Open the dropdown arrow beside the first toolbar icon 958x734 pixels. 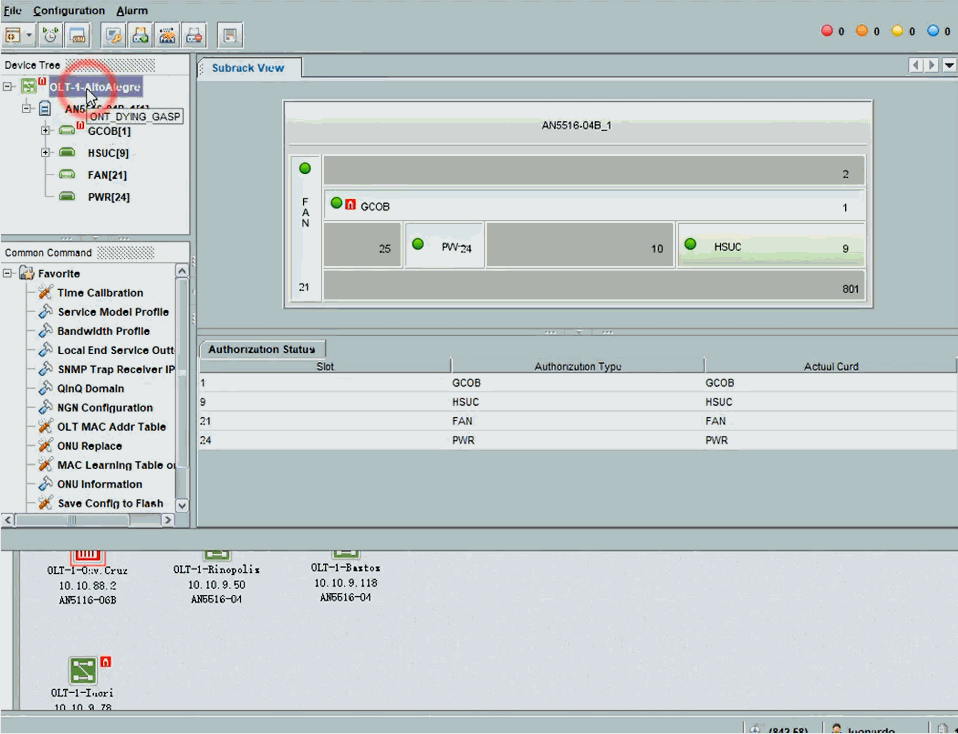[x=29, y=35]
